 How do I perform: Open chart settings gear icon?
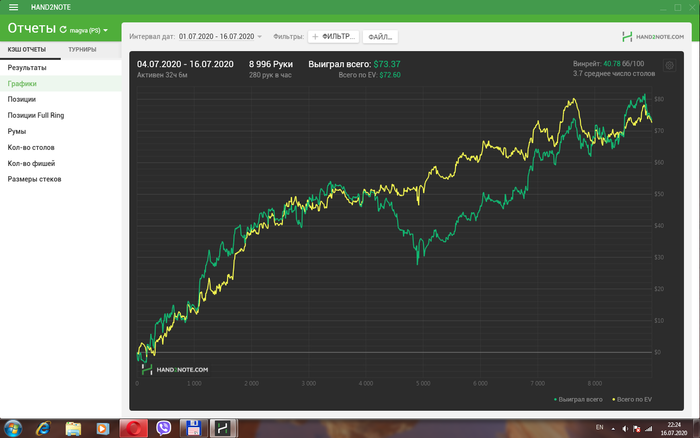coord(669,66)
